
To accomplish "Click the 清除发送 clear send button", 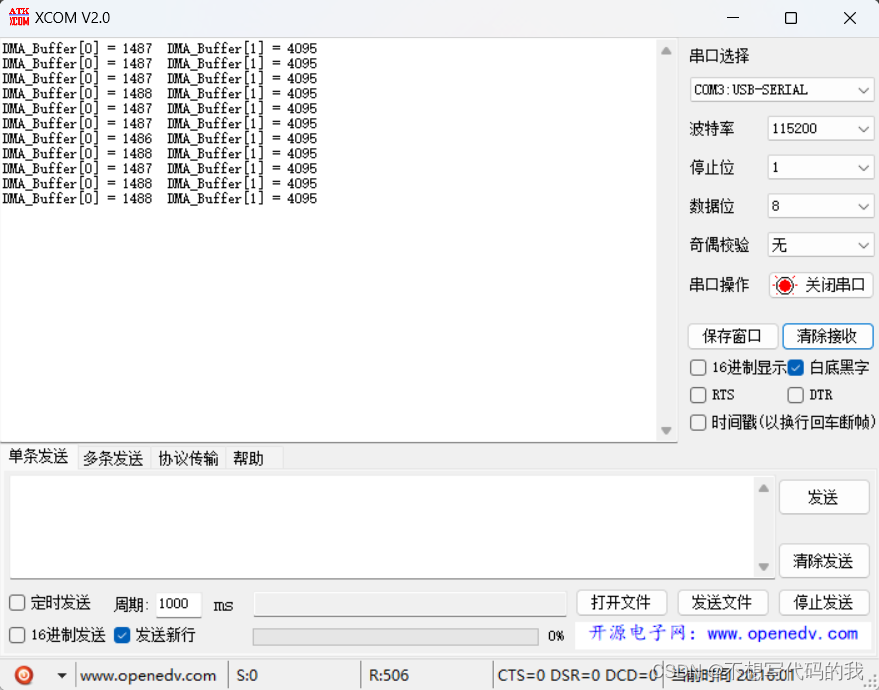I will point(824,561).
